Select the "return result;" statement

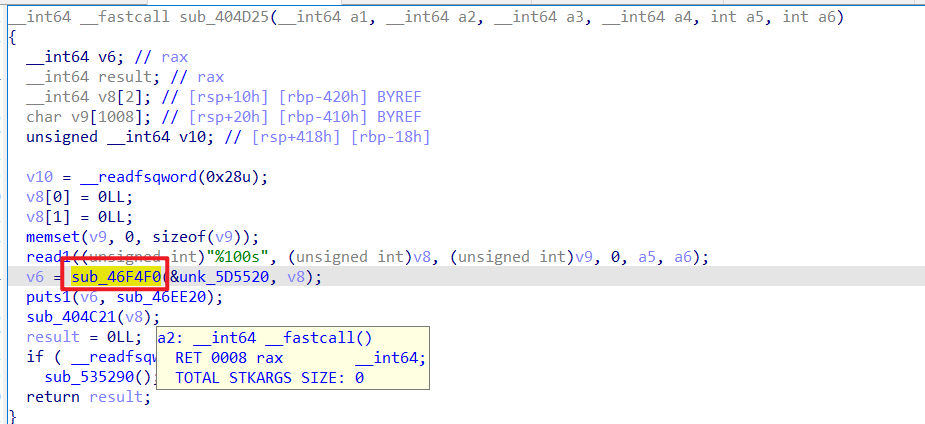point(88,396)
